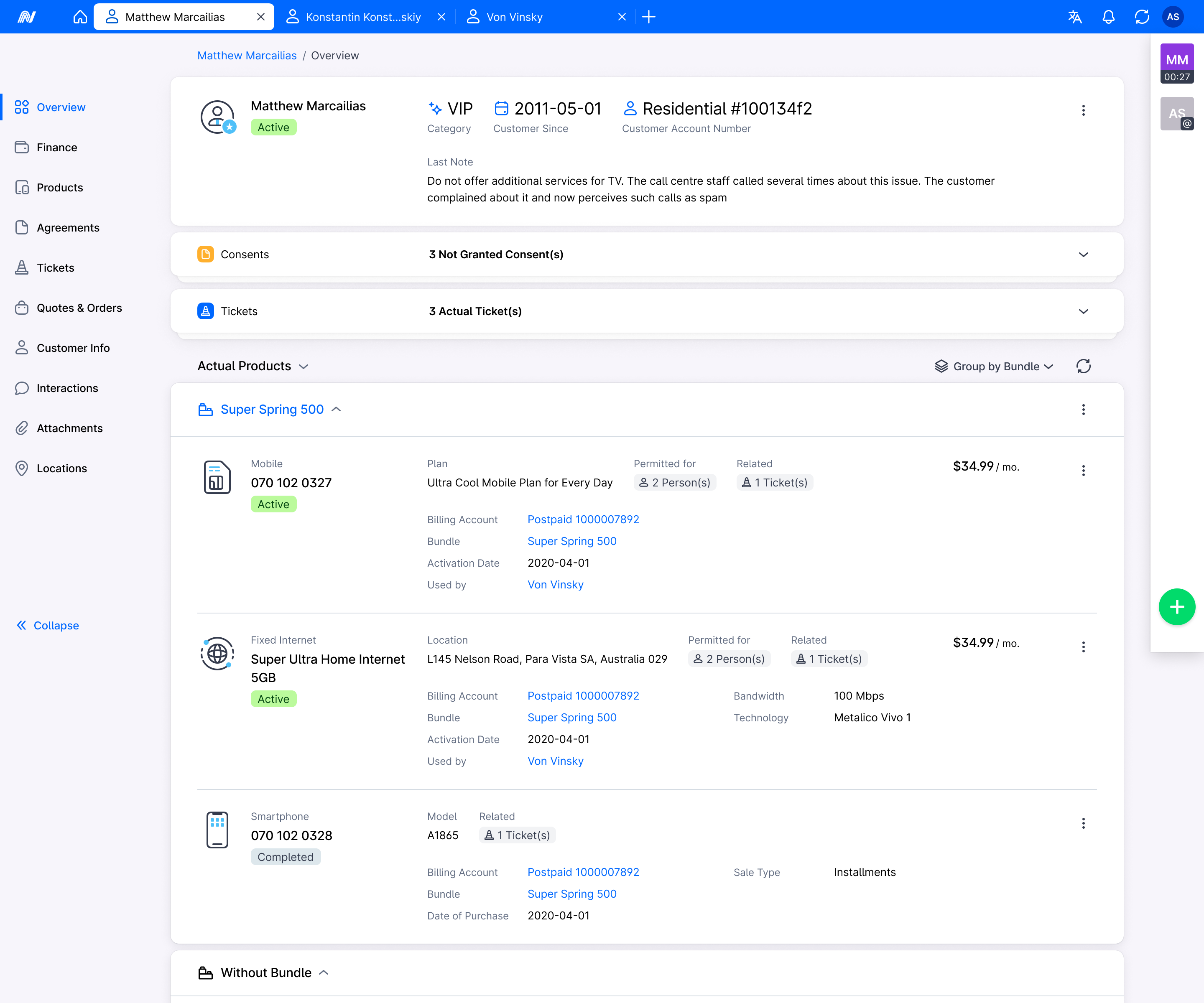Open customer header three-dot menu
This screenshot has height=1003, width=1204.
pyautogui.click(x=1083, y=110)
